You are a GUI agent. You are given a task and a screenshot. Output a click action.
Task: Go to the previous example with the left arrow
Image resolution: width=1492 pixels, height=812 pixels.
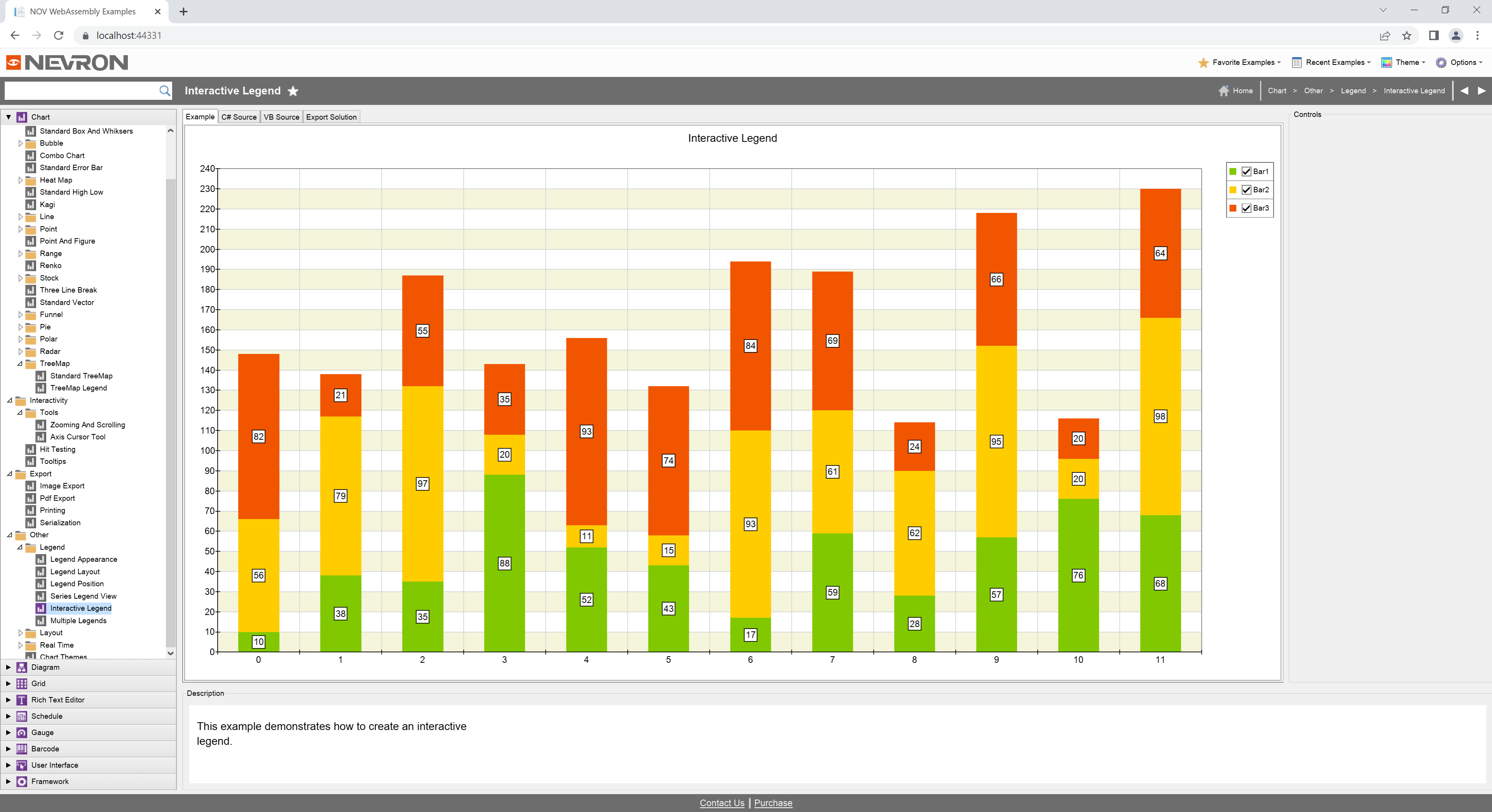pyautogui.click(x=1464, y=91)
